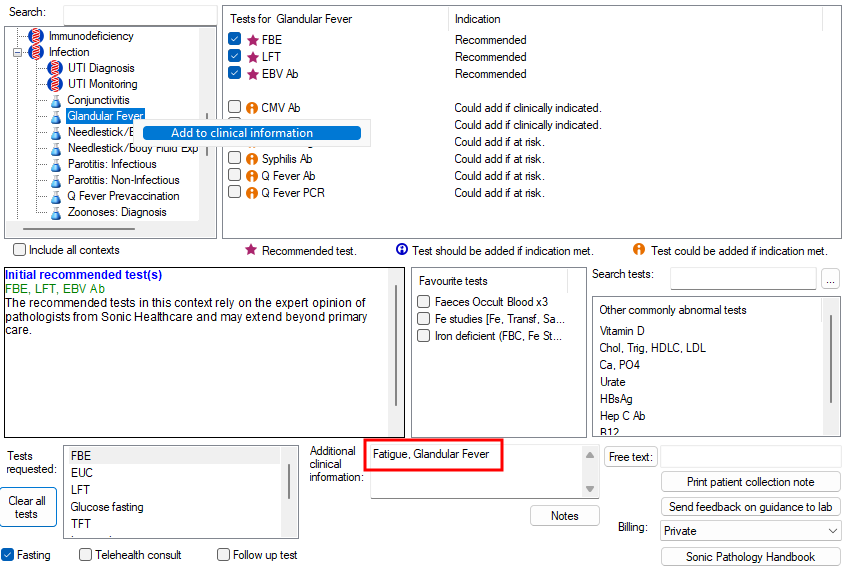Click the top Search input field
This screenshot has height=569, width=842.
point(140,14)
